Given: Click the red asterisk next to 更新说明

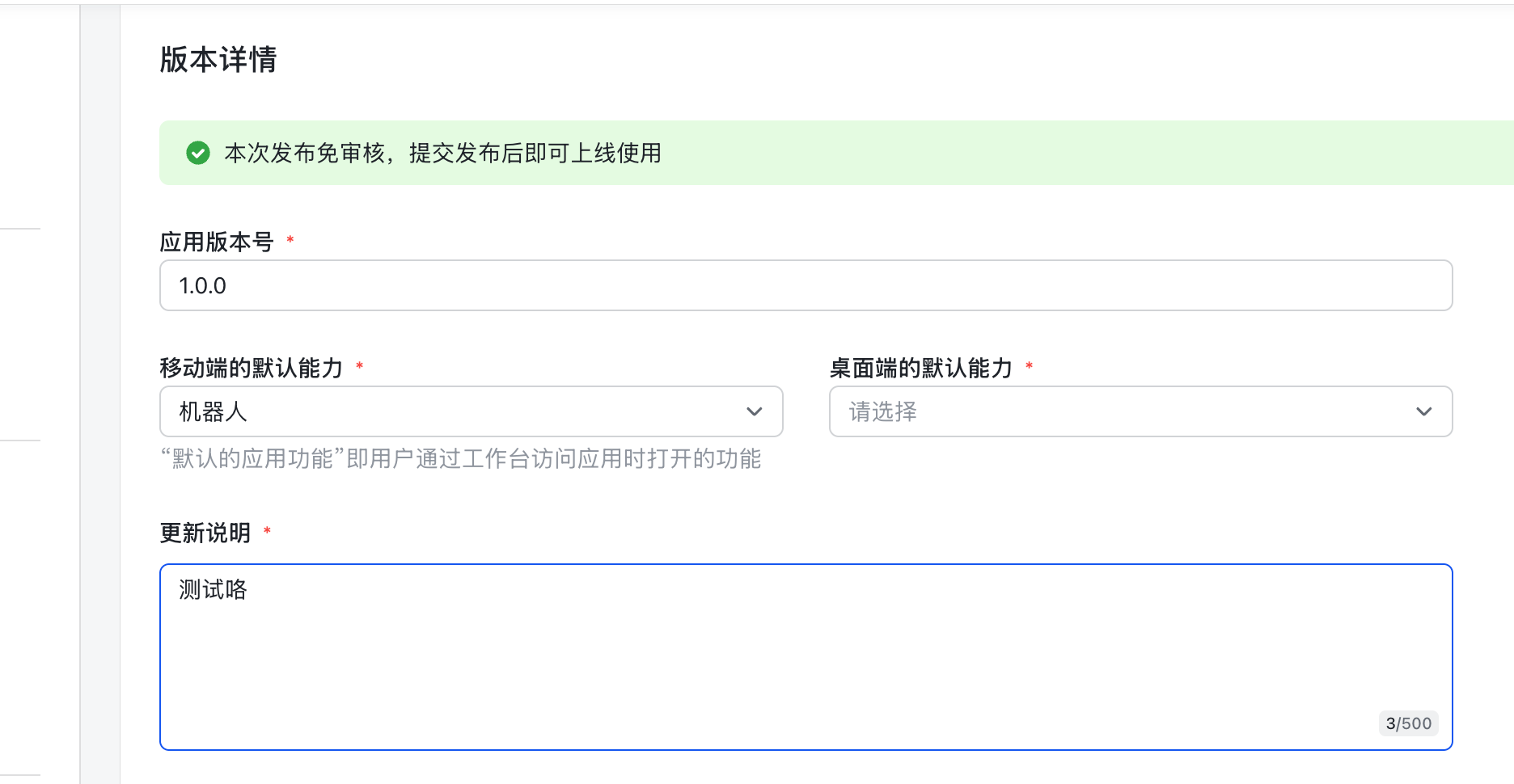Looking at the screenshot, I should click(x=268, y=531).
